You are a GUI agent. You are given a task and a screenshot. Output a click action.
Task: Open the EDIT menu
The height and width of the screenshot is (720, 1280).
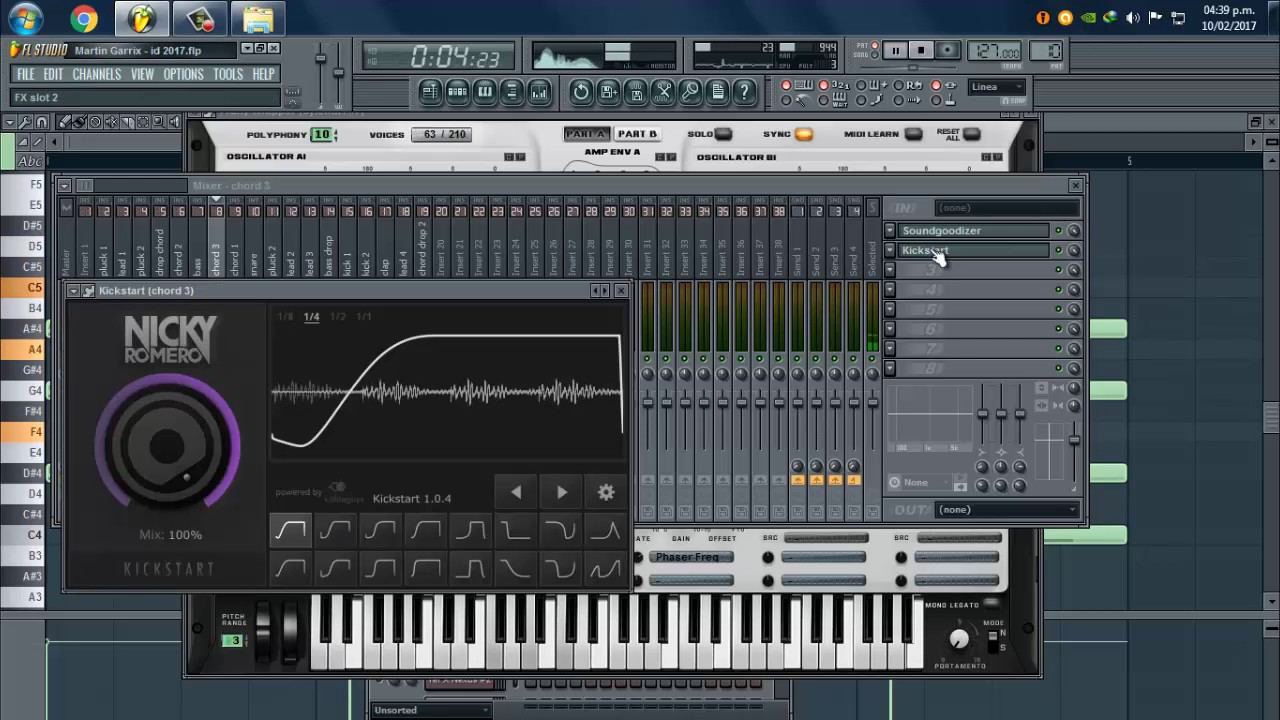point(53,74)
